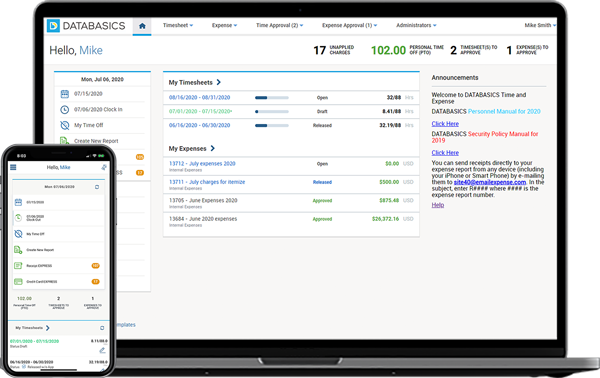The height and width of the screenshot is (378, 600).
Task: Expand the My Timesheets chevron
Action: (x=218, y=82)
